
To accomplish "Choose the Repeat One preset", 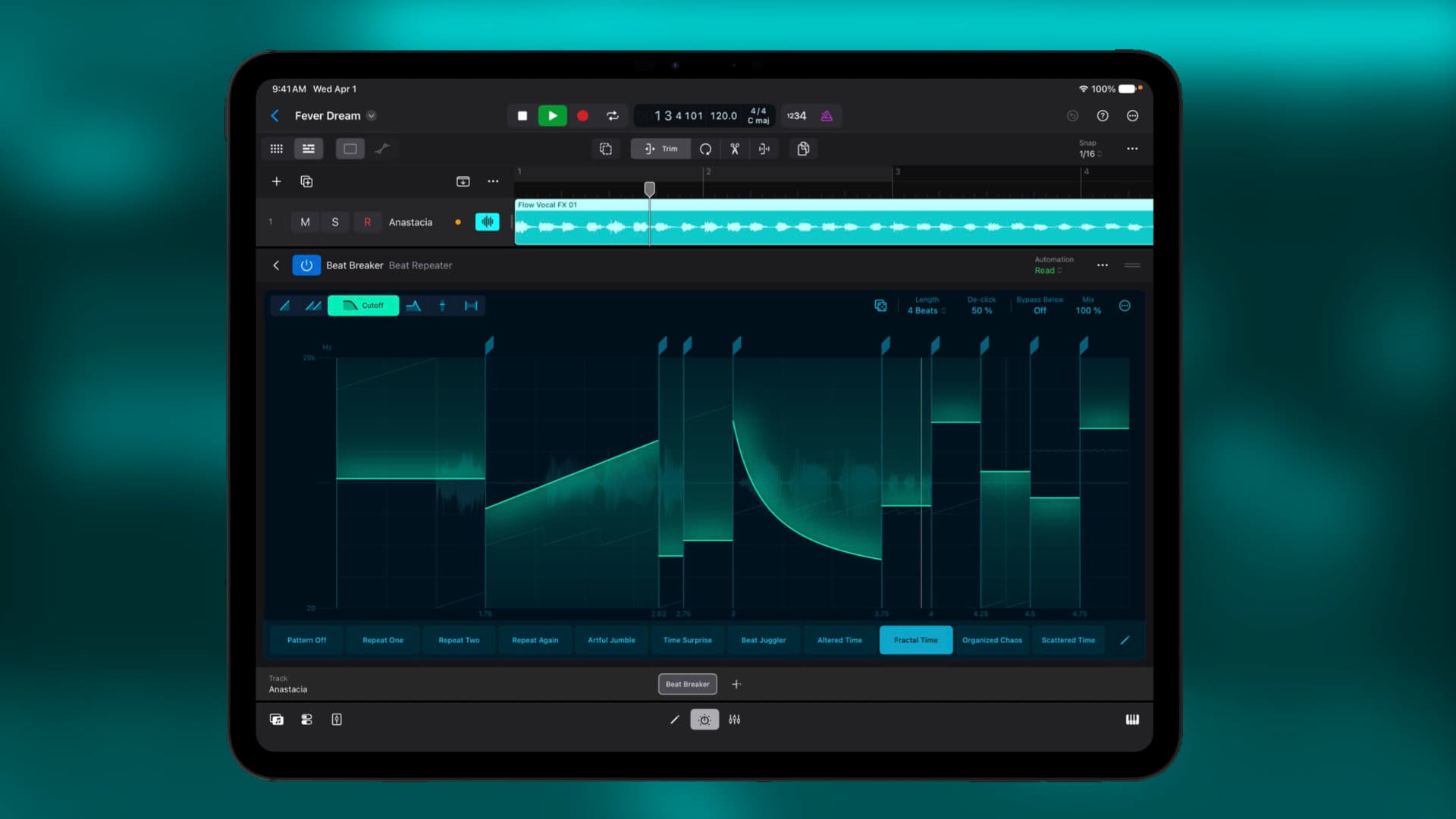I will (x=383, y=640).
